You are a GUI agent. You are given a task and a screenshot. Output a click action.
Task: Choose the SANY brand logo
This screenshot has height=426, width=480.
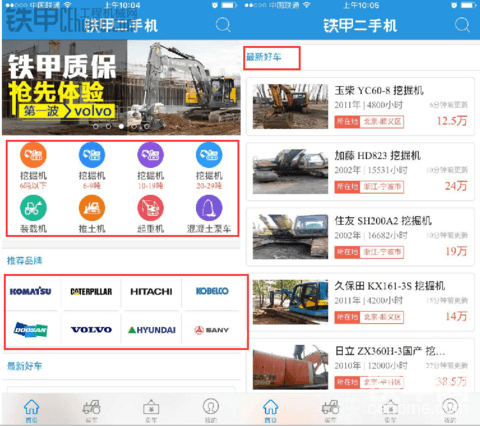click(212, 330)
